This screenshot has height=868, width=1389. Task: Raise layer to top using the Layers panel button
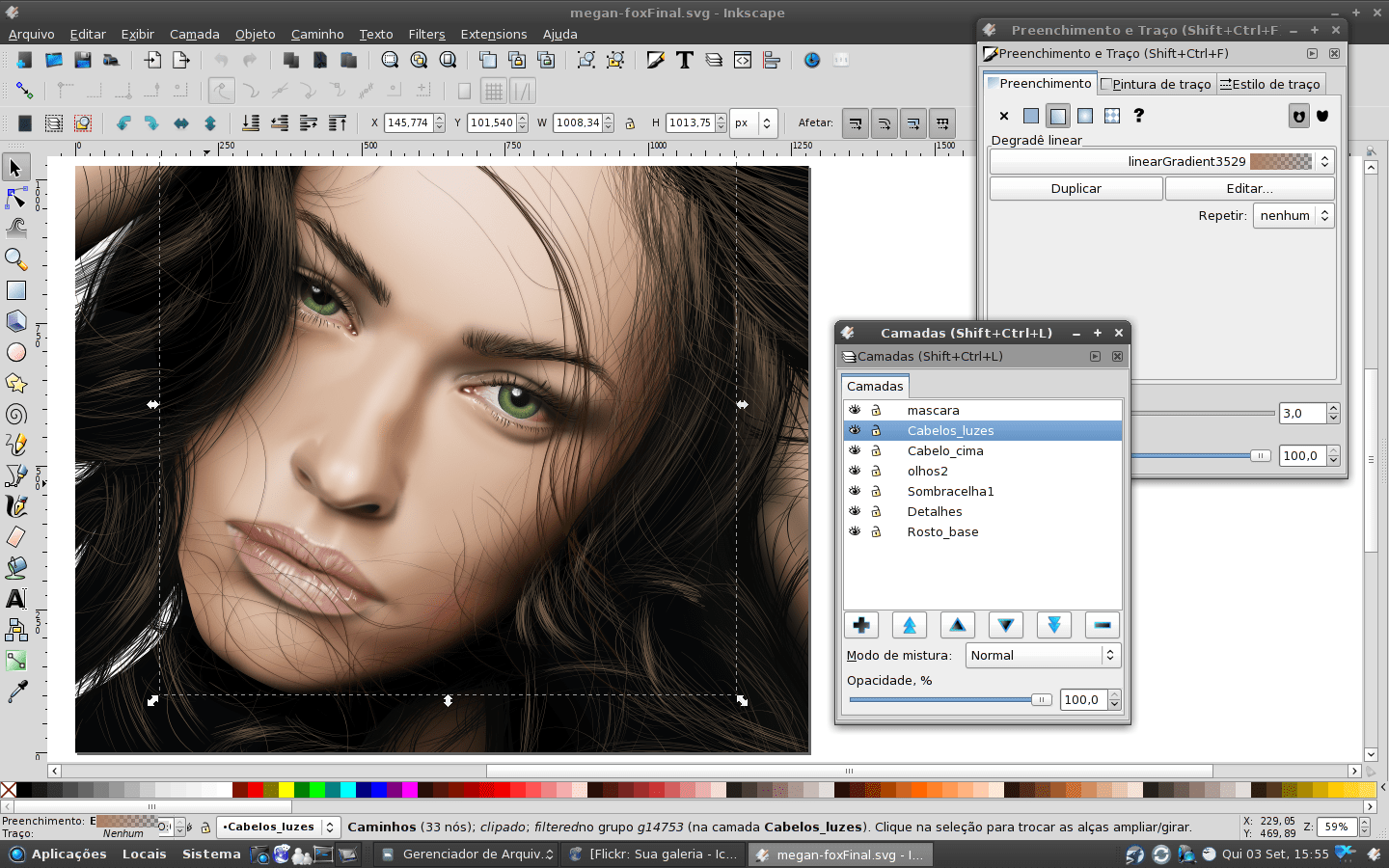pyautogui.click(x=909, y=625)
